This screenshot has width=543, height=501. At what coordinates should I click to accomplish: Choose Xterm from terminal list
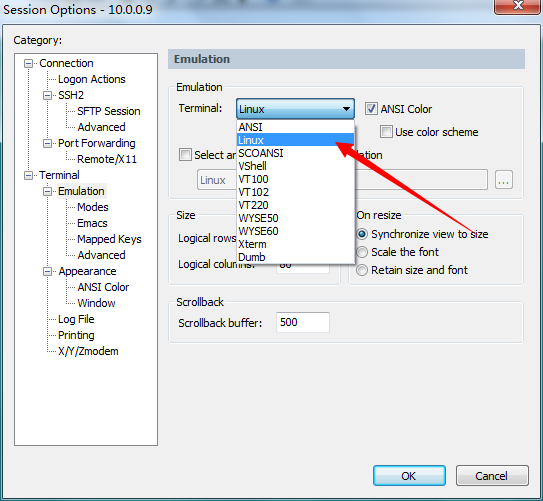(295, 244)
